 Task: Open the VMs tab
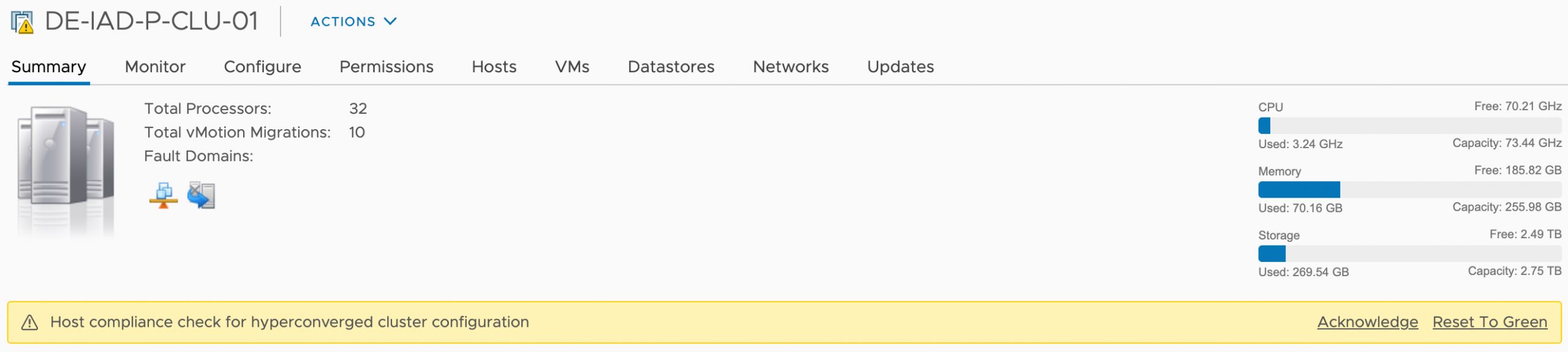coord(572,67)
